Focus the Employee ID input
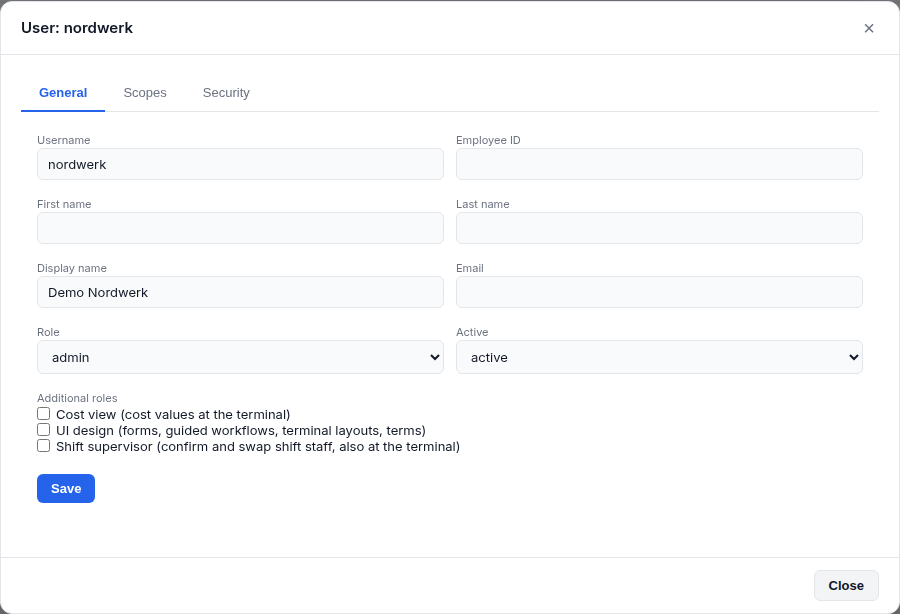The width and height of the screenshot is (900, 614). pos(659,164)
